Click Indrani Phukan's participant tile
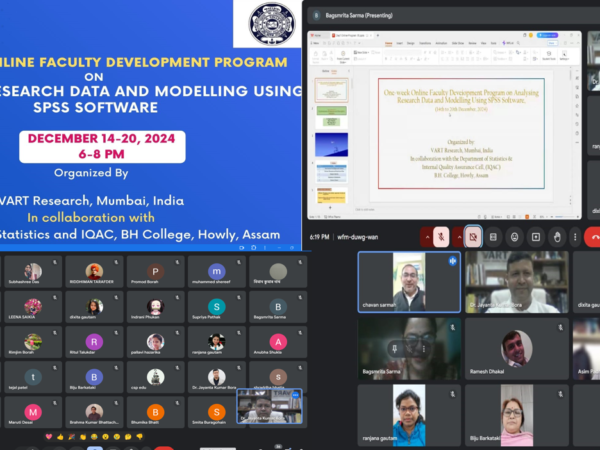 (155, 307)
